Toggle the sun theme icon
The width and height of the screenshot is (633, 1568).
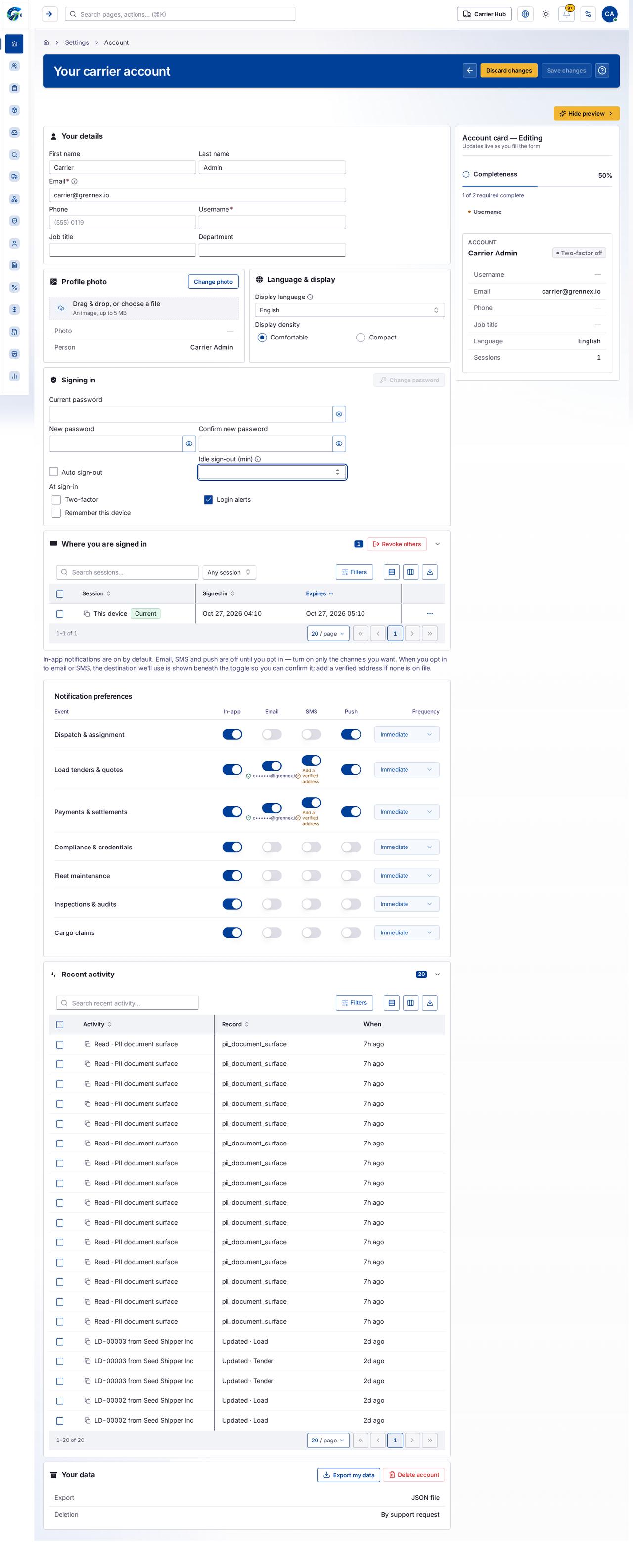546,14
